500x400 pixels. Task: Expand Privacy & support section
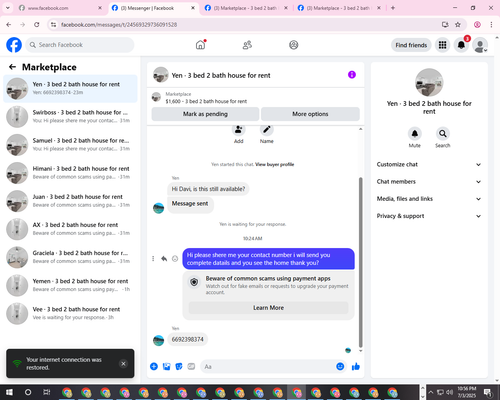click(429, 216)
